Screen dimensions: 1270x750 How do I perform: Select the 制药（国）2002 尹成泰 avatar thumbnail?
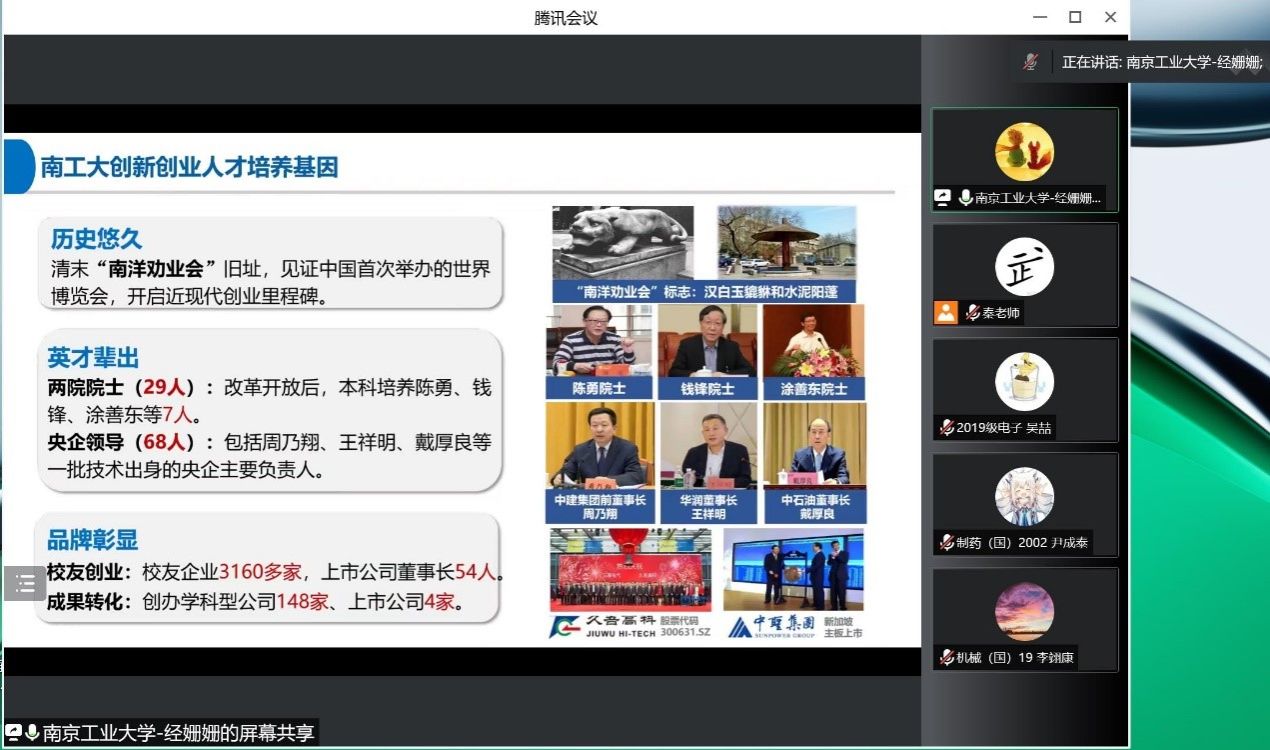[1024, 497]
